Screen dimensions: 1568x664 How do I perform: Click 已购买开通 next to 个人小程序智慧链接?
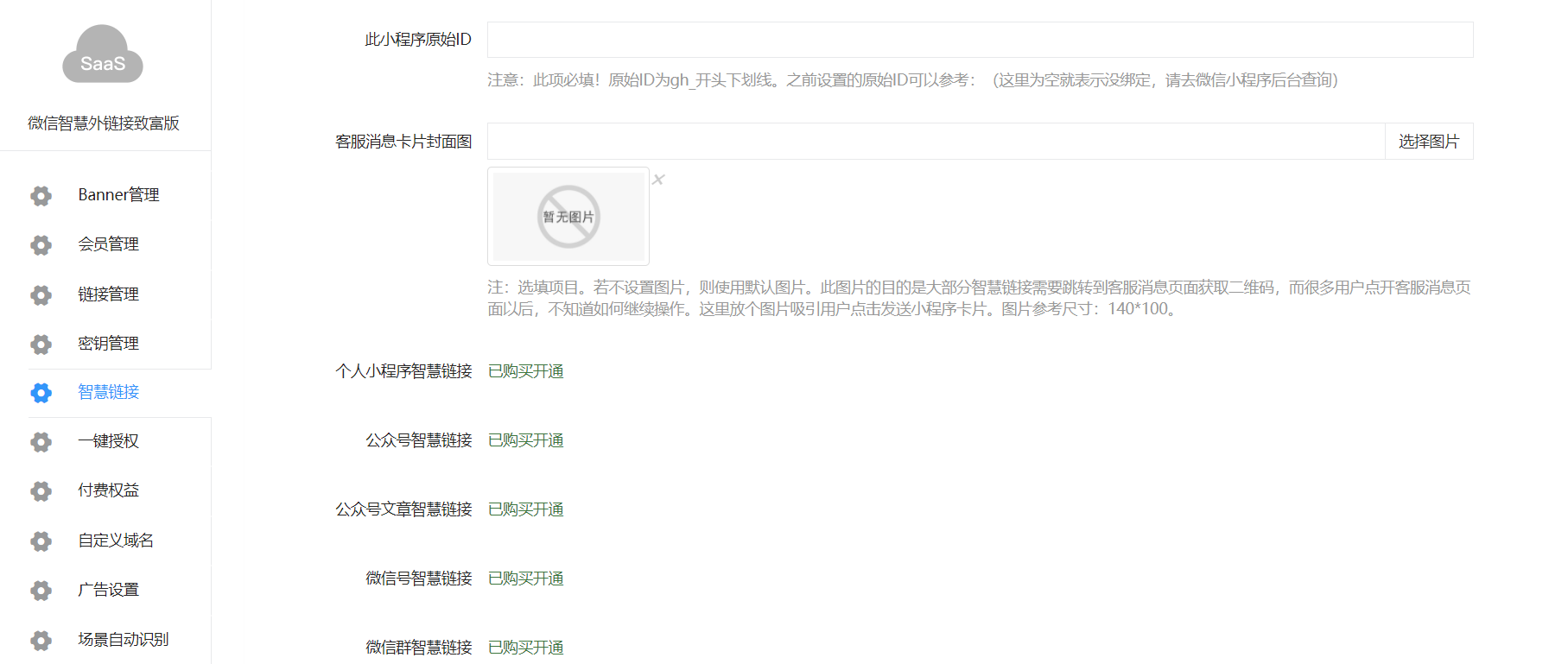(526, 371)
